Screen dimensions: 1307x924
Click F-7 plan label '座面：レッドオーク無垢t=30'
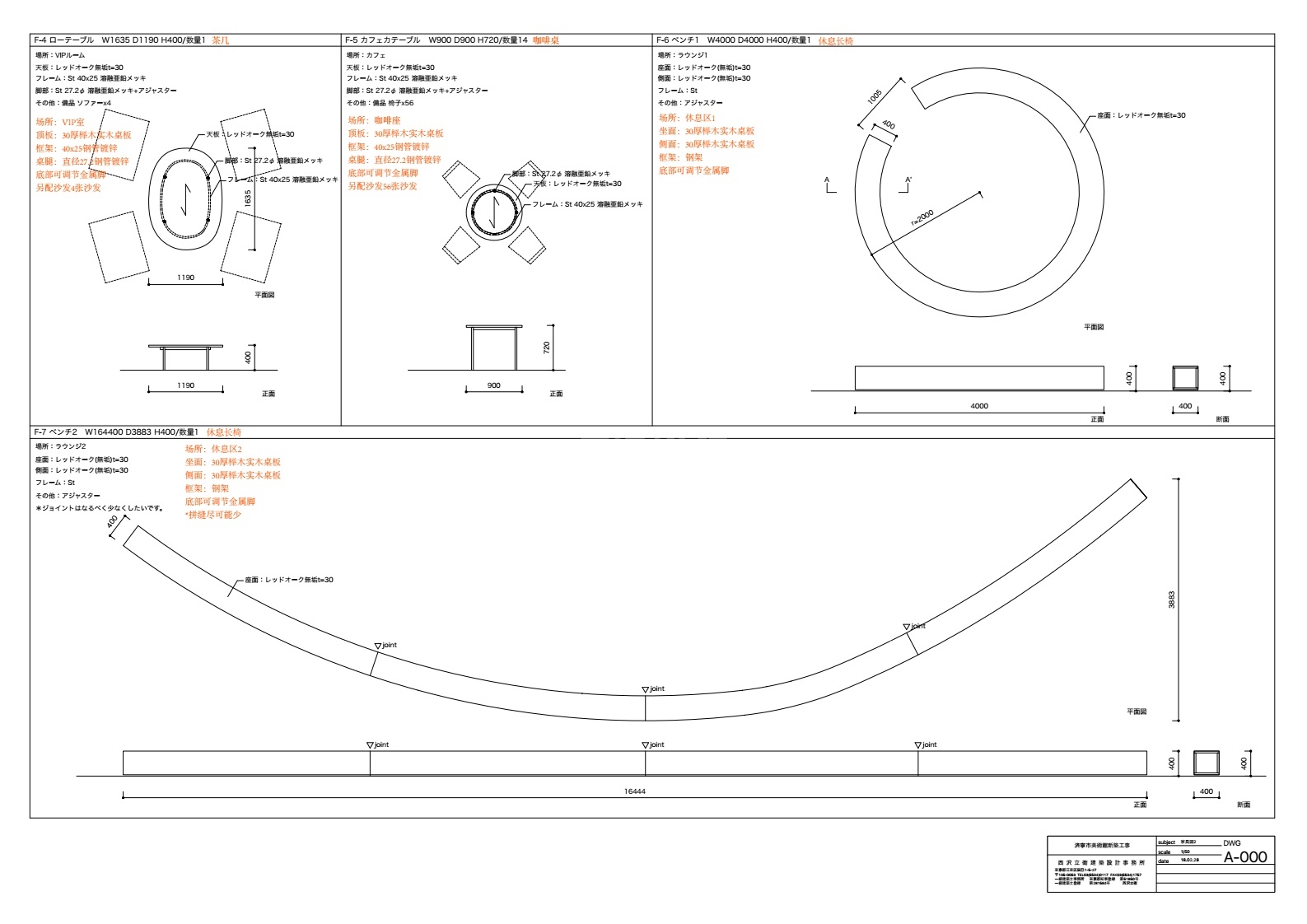289,580
